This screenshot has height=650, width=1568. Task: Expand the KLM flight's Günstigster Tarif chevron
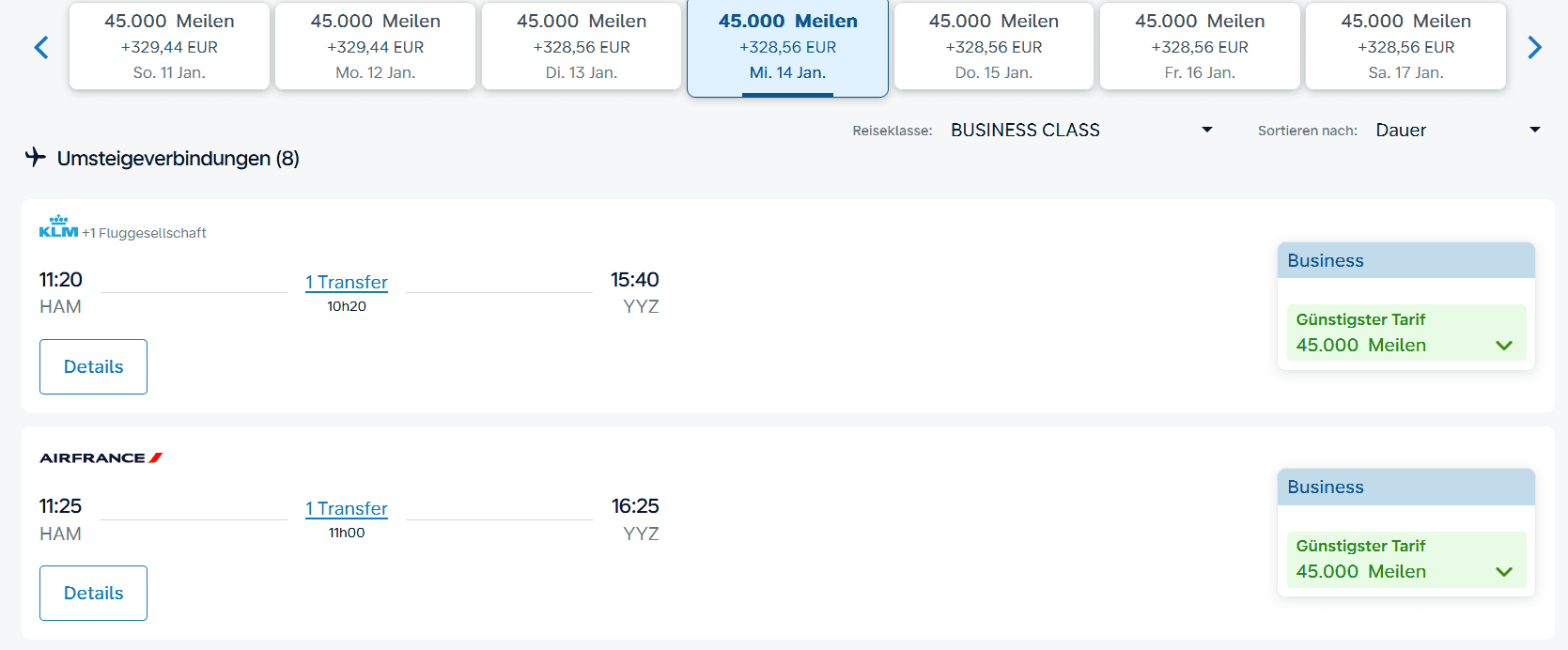click(x=1503, y=346)
